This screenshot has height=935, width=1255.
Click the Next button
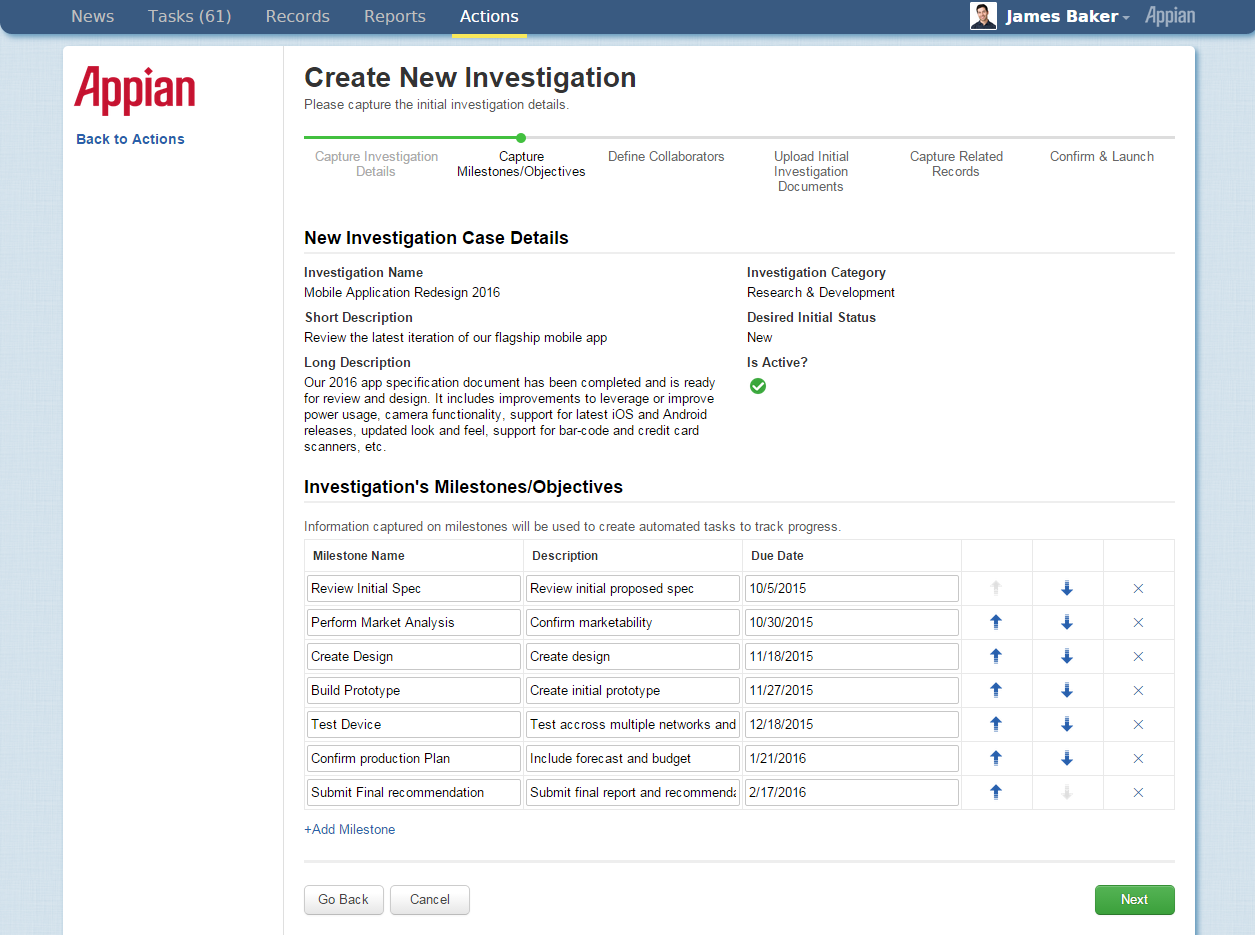click(x=1134, y=899)
